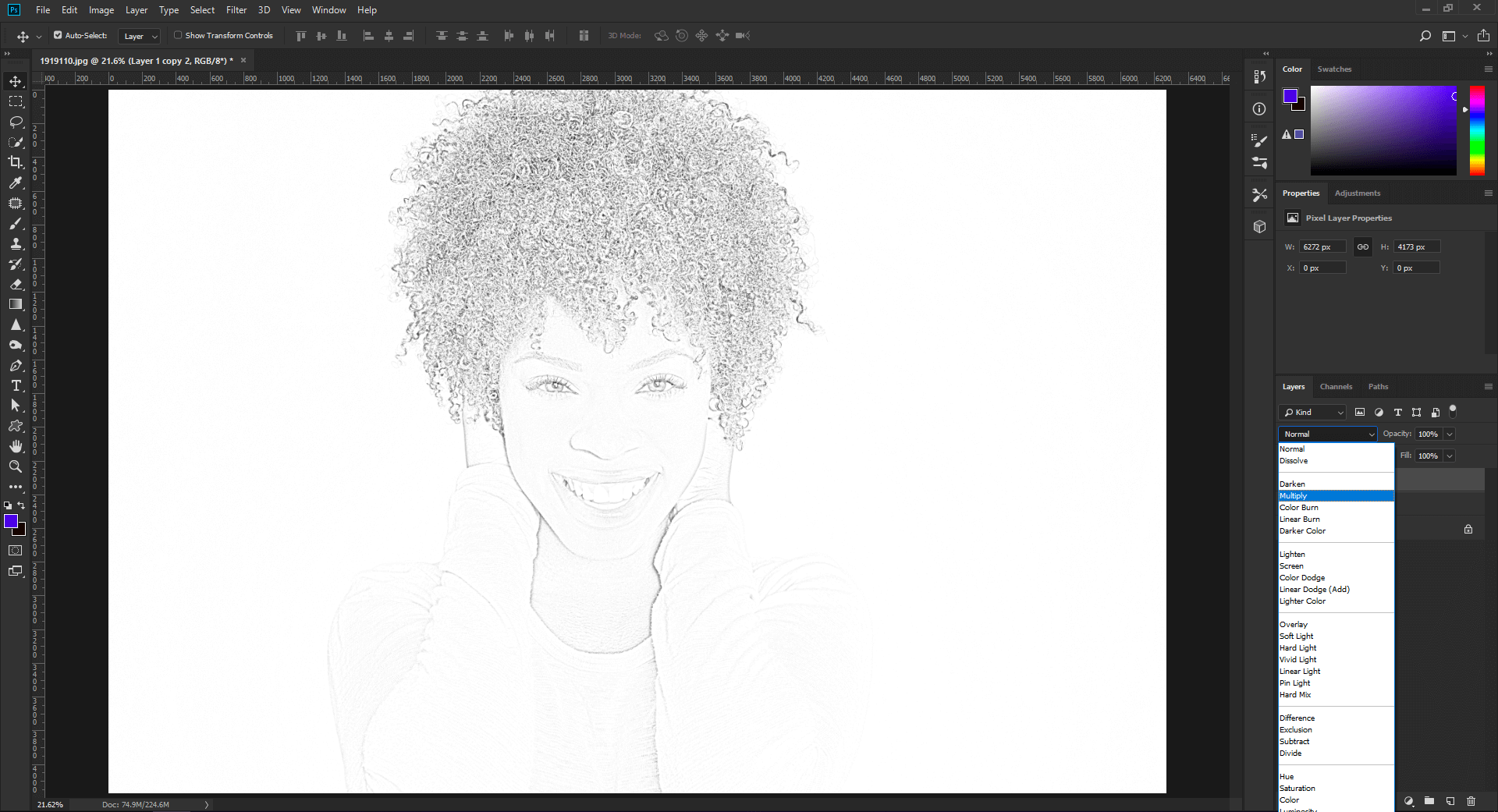Select the Hand tool
Viewport: 1498px width, 812px height.
(15, 446)
